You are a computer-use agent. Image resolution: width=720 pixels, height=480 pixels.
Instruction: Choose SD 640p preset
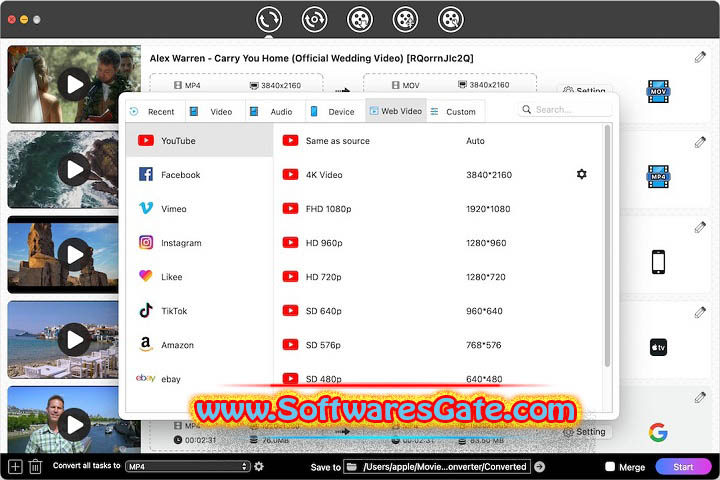tap(438, 311)
